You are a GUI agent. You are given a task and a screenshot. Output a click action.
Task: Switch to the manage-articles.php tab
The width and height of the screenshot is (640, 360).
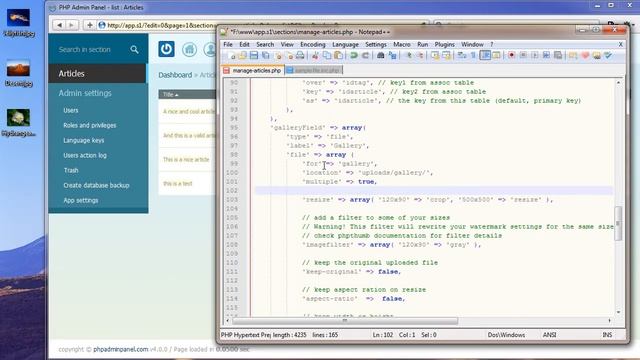point(253,70)
